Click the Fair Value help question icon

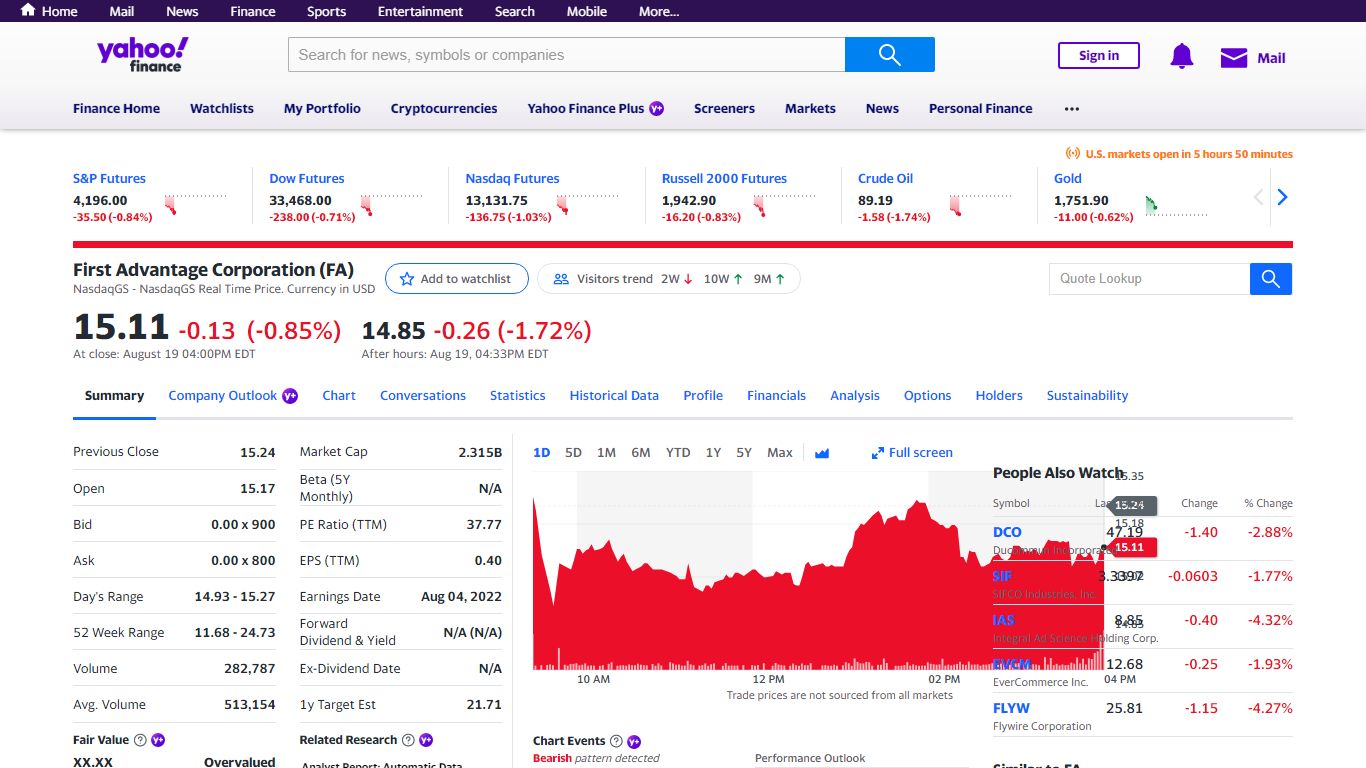coord(140,740)
